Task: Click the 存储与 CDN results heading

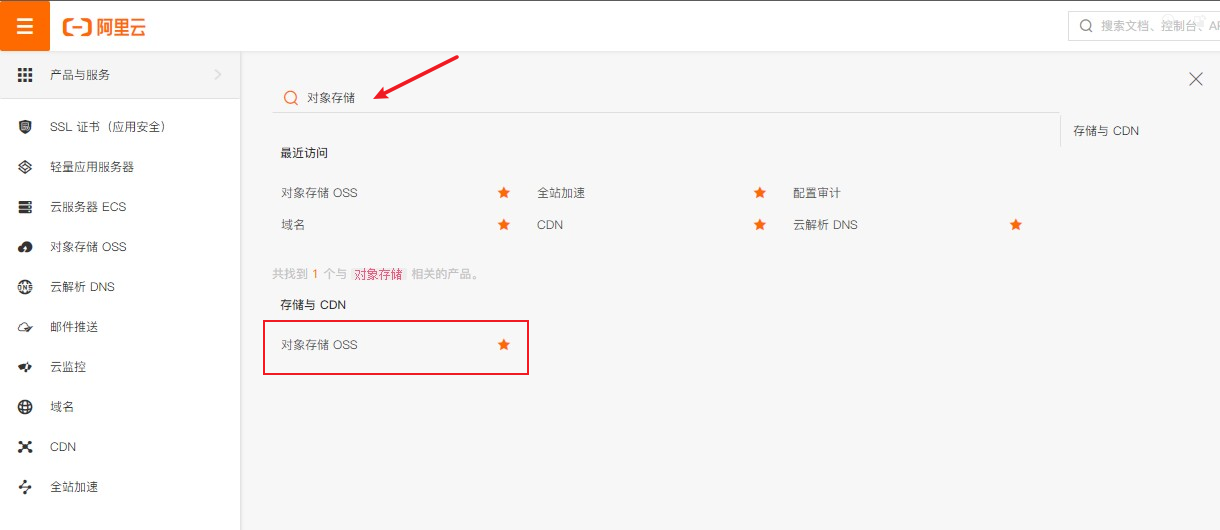Action: tap(313, 304)
